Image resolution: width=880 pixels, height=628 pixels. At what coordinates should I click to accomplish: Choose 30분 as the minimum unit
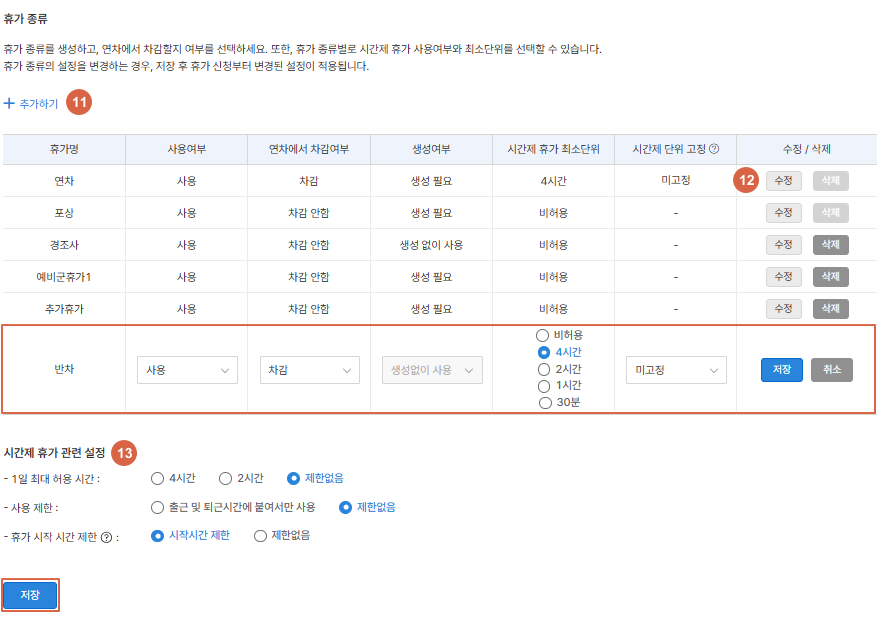pyautogui.click(x=545, y=403)
